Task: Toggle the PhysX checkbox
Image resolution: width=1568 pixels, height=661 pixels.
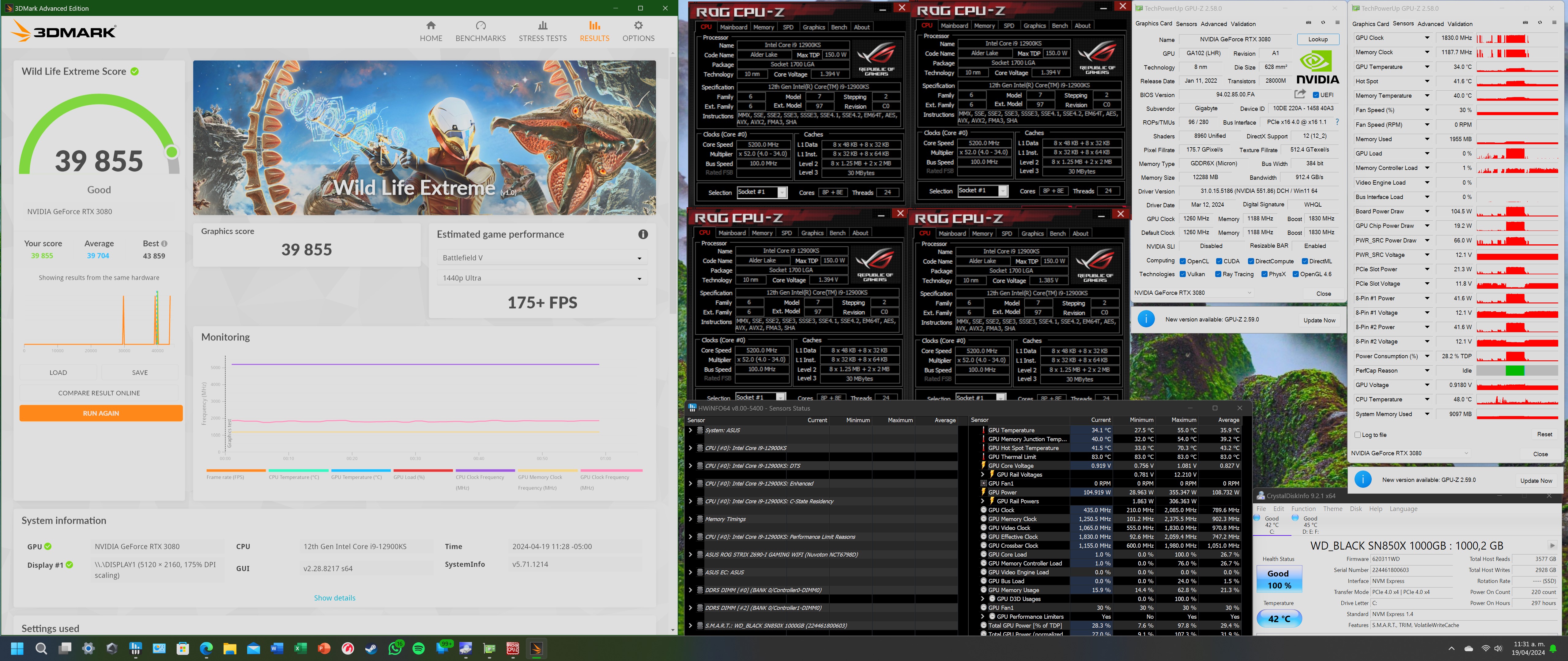Action: [1265, 274]
